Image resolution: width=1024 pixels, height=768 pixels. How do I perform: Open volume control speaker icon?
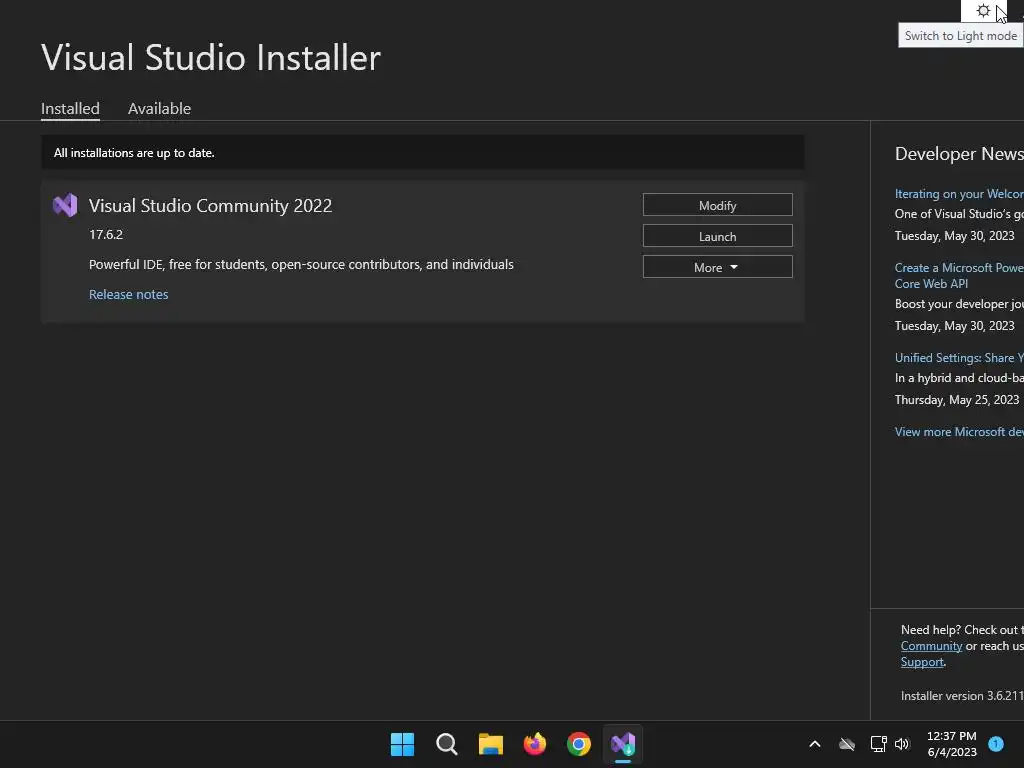[902, 744]
